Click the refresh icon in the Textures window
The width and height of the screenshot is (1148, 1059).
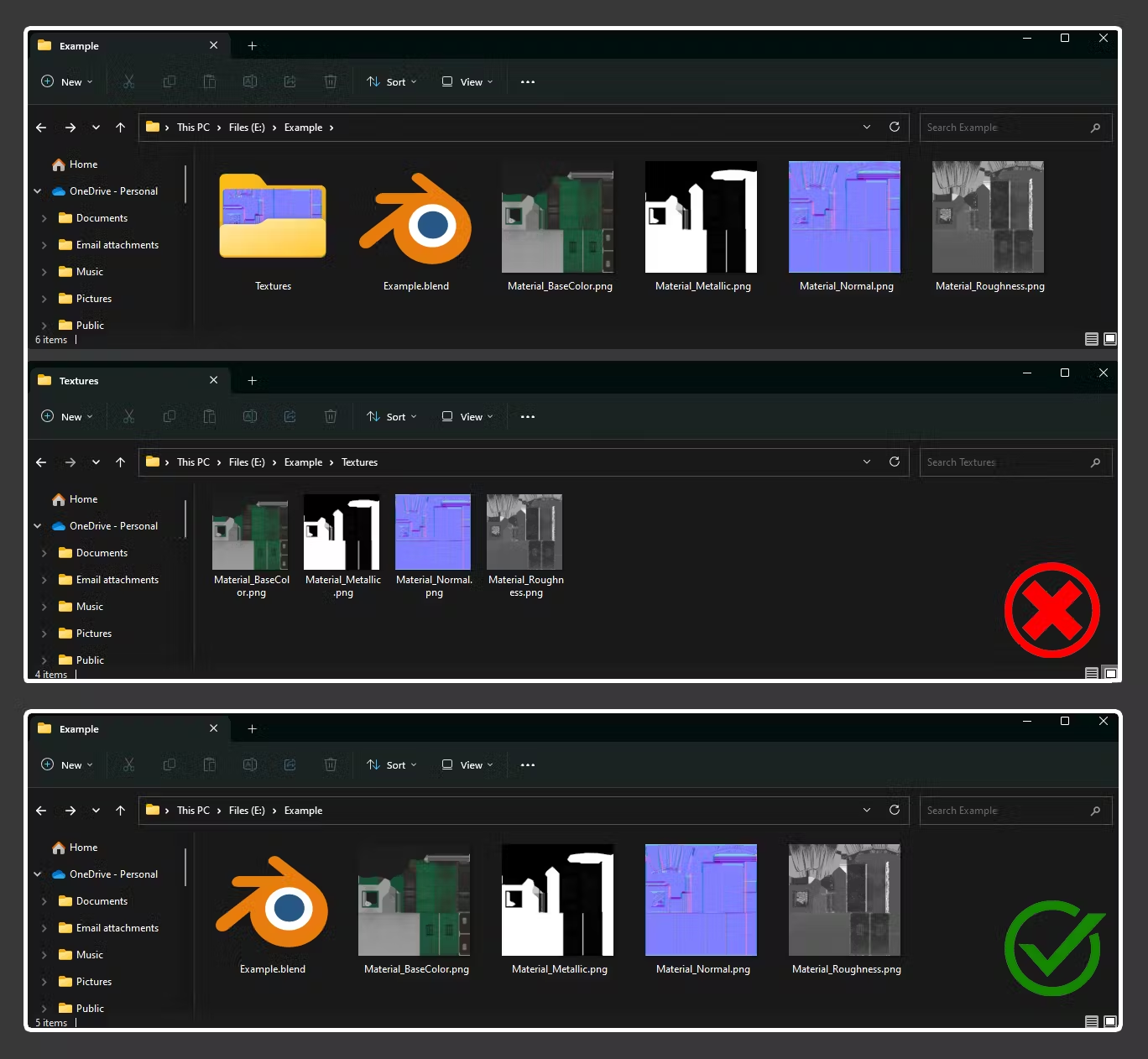(895, 462)
